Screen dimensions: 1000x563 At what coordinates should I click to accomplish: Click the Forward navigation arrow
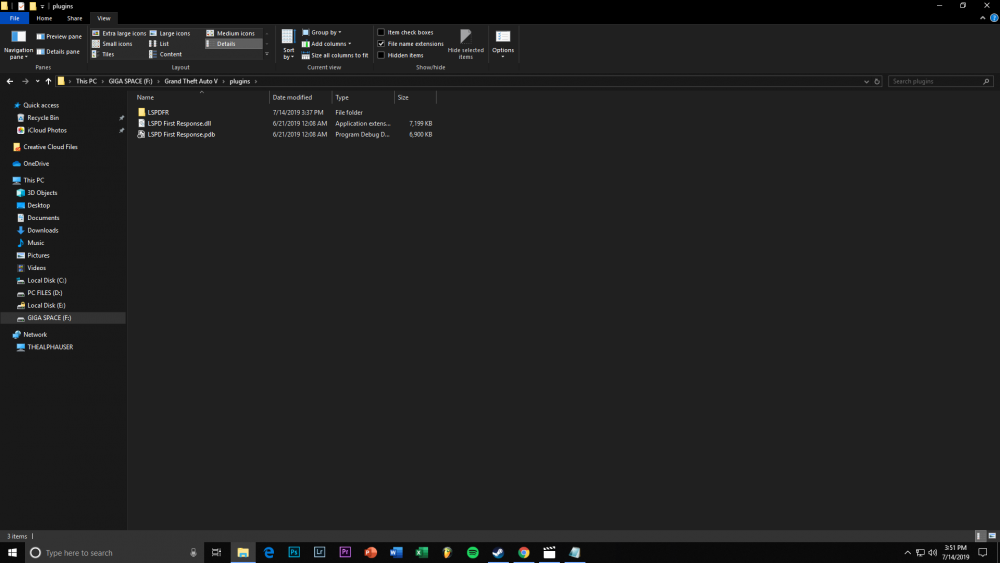pyautogui.click(x=26, y=82)
